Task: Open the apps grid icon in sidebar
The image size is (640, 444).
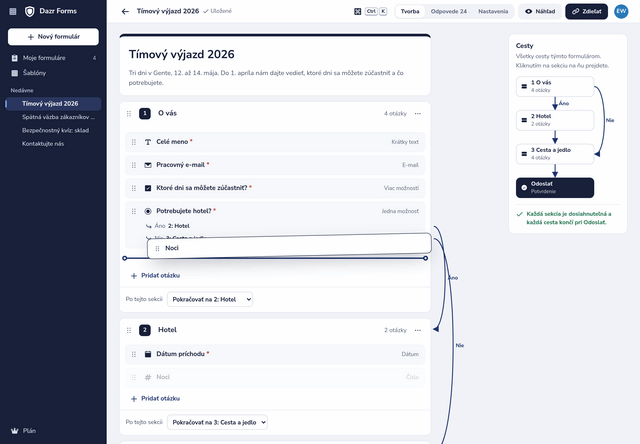Action: click(13, 11)
